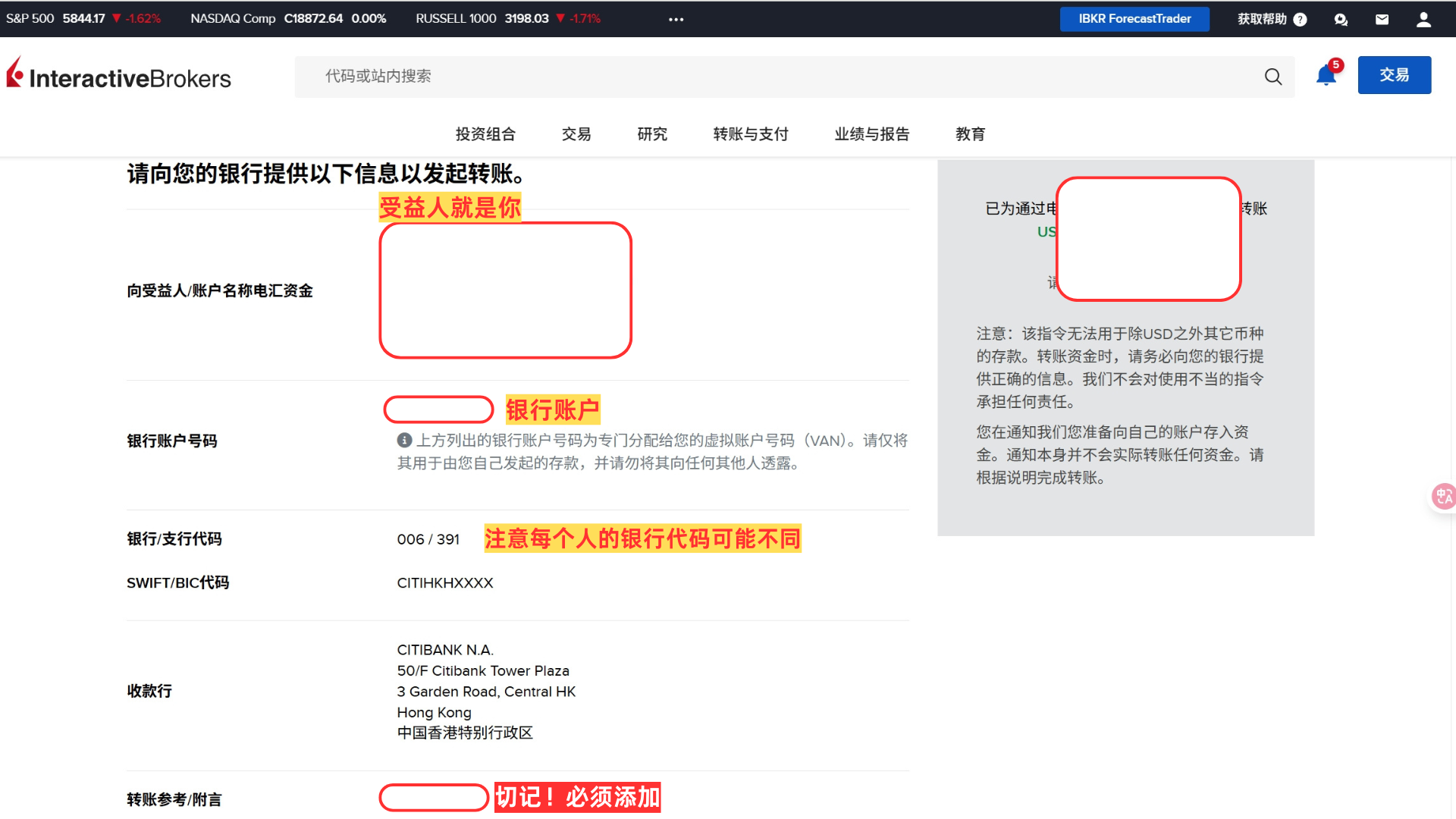Click the blue 交易 button
This screenshot has width=1456, height=819.
pos(1394,75)
